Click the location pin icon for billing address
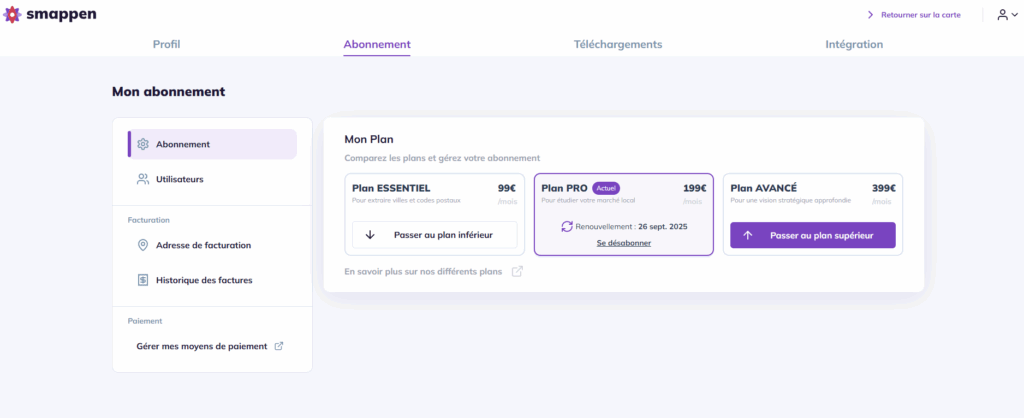This screenshot has height=418, width=1024. pos(143,245)
